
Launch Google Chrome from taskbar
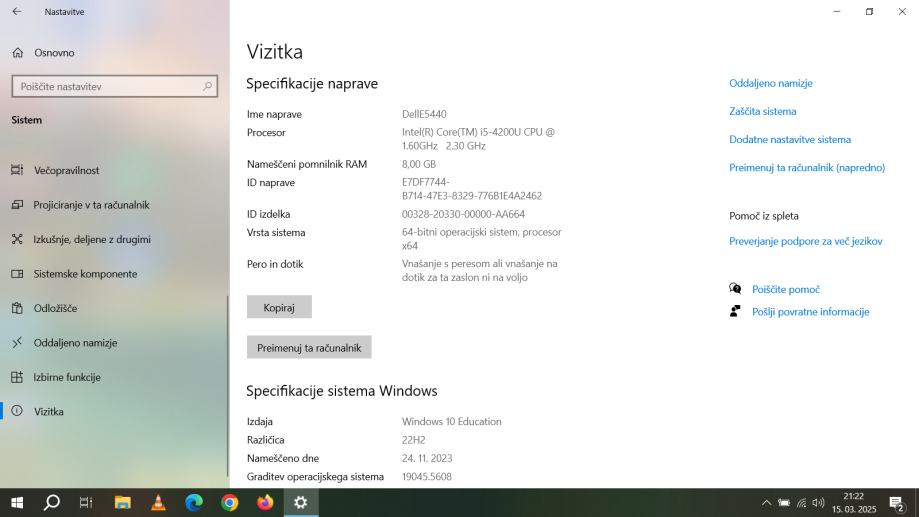coord(230,502)
